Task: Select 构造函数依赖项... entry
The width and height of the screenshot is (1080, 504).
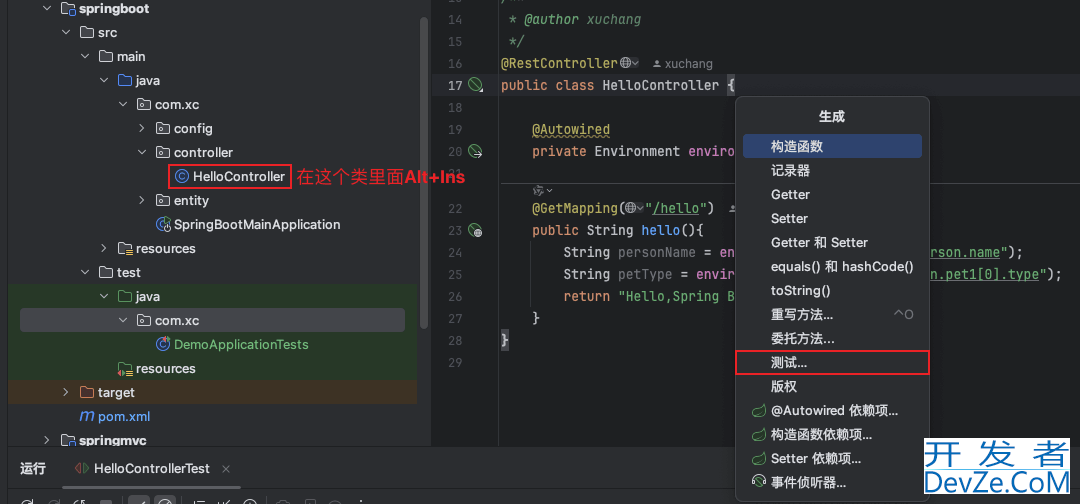Action: pyautogui.click(x=832, y=434)
